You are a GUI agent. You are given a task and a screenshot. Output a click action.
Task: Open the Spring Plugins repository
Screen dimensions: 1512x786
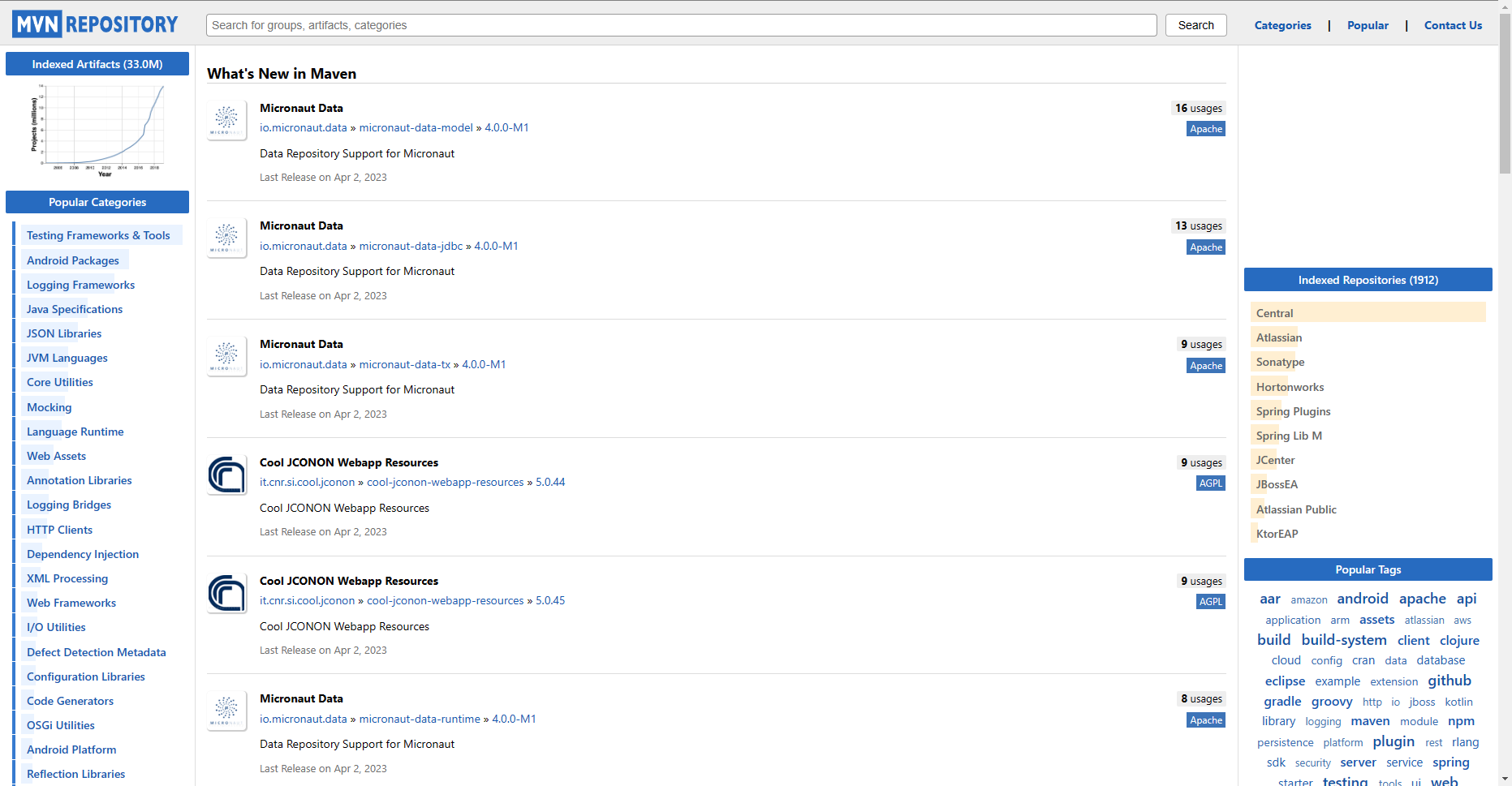[1294, 411]
